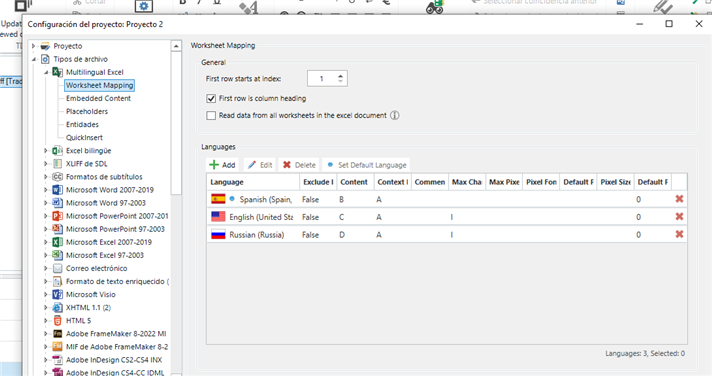712x376 pixels.
Task: Decrease First row starts at index value
Action: [x=340, y=82]
